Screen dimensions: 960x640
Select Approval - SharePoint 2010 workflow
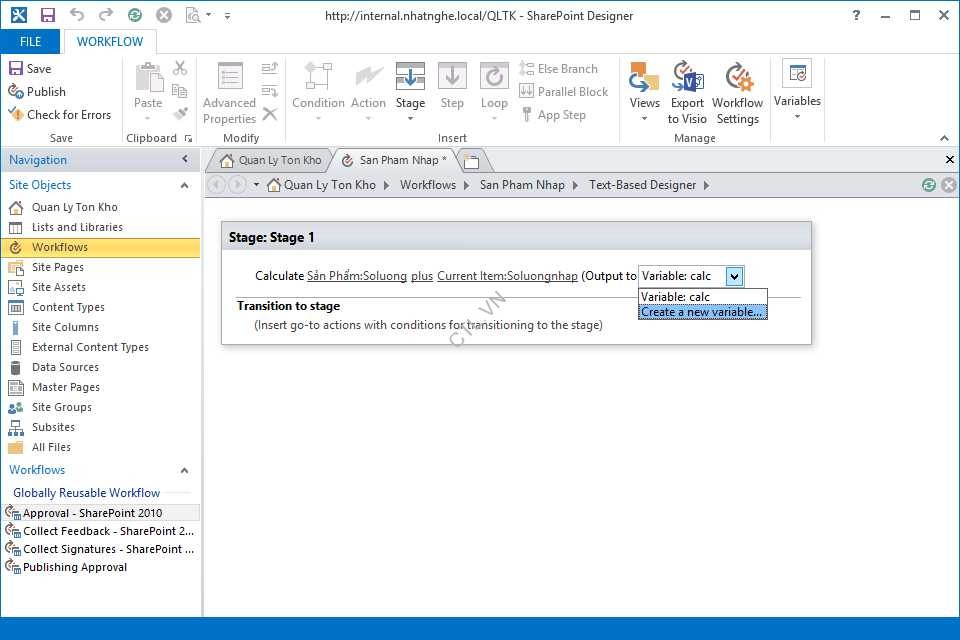tap(92, 513)
